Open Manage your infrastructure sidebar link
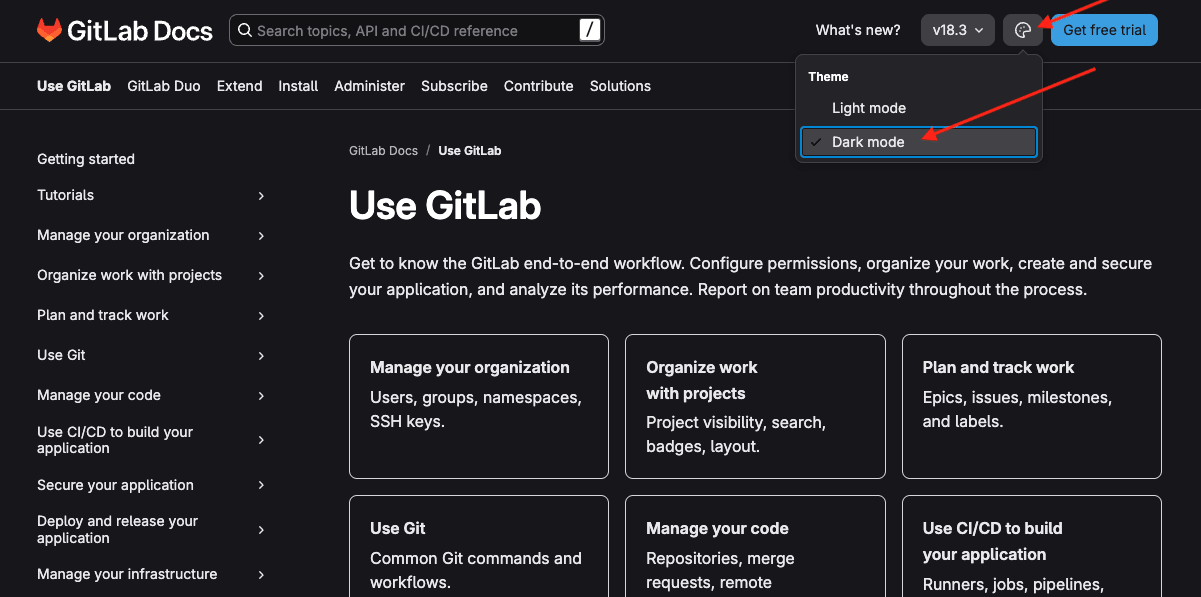 [127, 574]
